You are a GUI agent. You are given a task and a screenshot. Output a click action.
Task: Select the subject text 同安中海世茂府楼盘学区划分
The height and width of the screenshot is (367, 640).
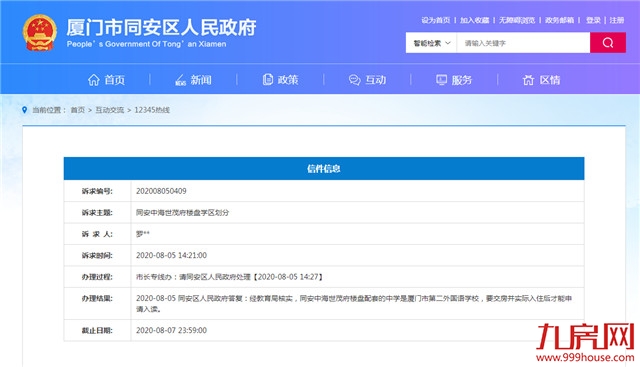[182, 213]
